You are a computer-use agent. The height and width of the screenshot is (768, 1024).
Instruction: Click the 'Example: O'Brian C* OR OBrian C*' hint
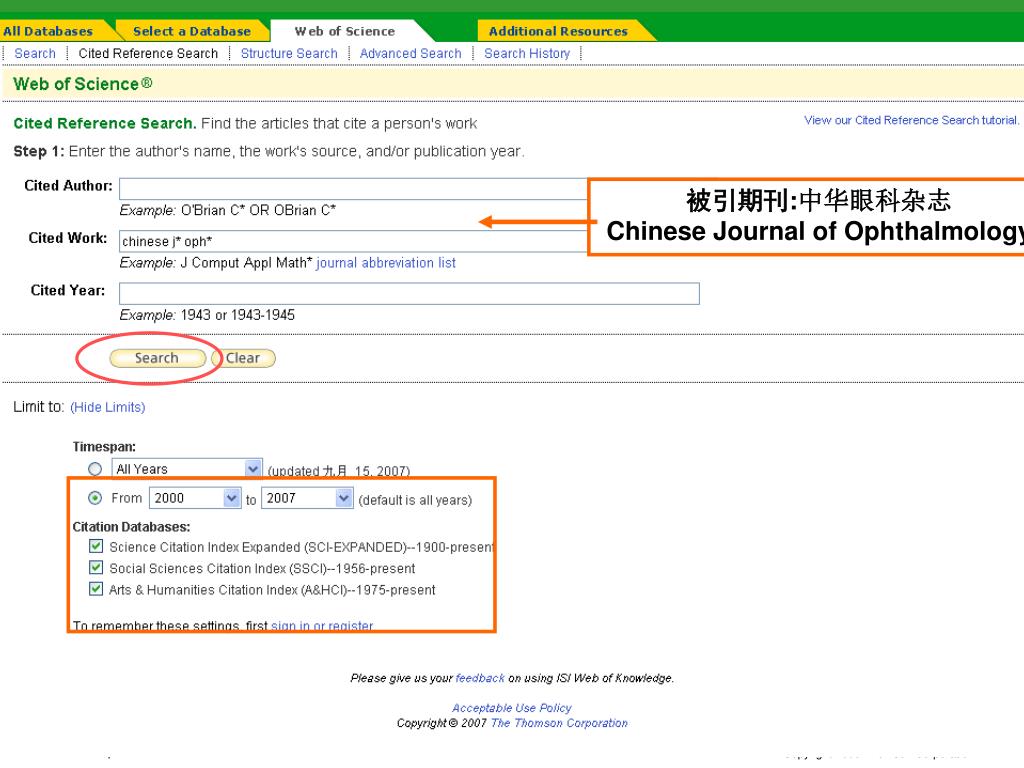(228, 210)
